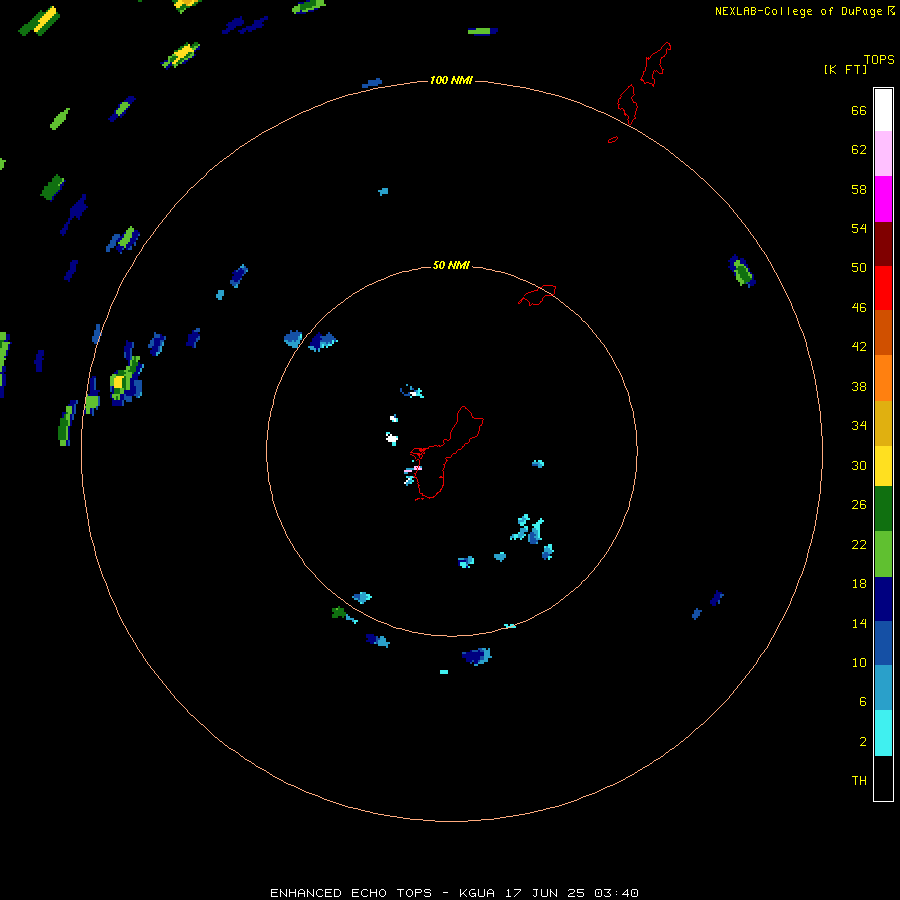Click the dark red 54 kft swatch
The width and height of the screenshot is (900, 900).
pyautogui.click(x=883, y=244)
